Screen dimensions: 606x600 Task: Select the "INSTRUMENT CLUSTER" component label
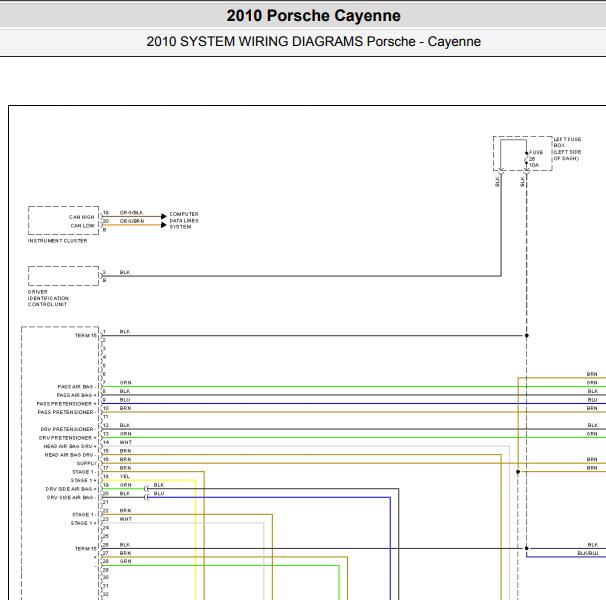coord(57,241)
